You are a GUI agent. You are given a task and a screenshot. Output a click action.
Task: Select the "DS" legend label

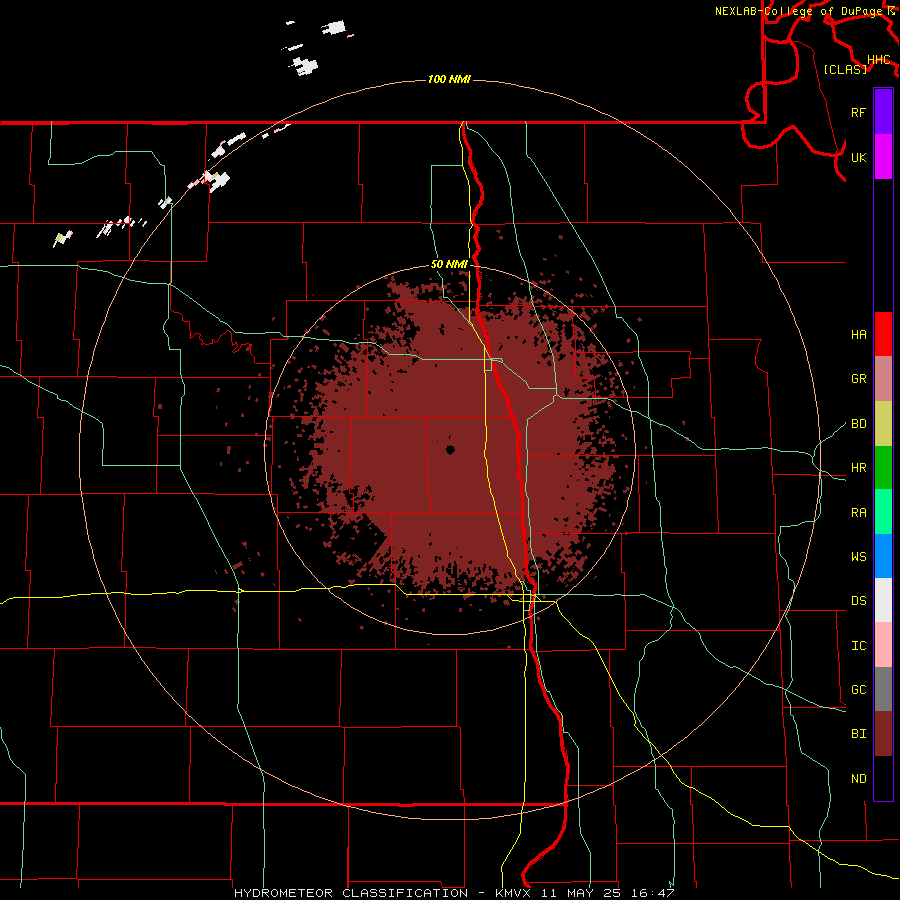point(858,600)
